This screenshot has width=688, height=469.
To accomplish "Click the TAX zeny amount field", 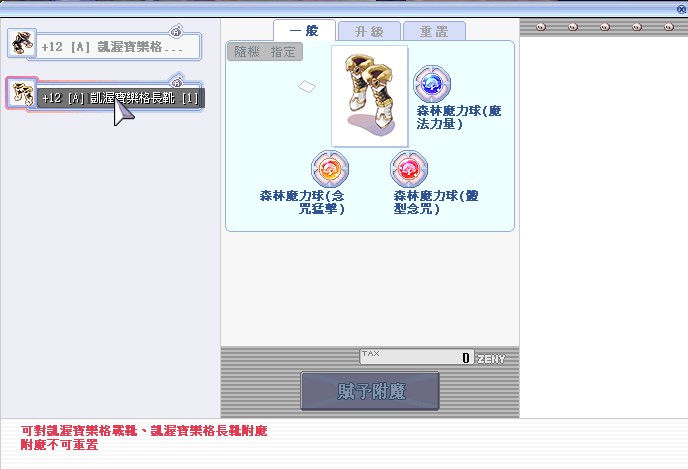I will [416, 357].
